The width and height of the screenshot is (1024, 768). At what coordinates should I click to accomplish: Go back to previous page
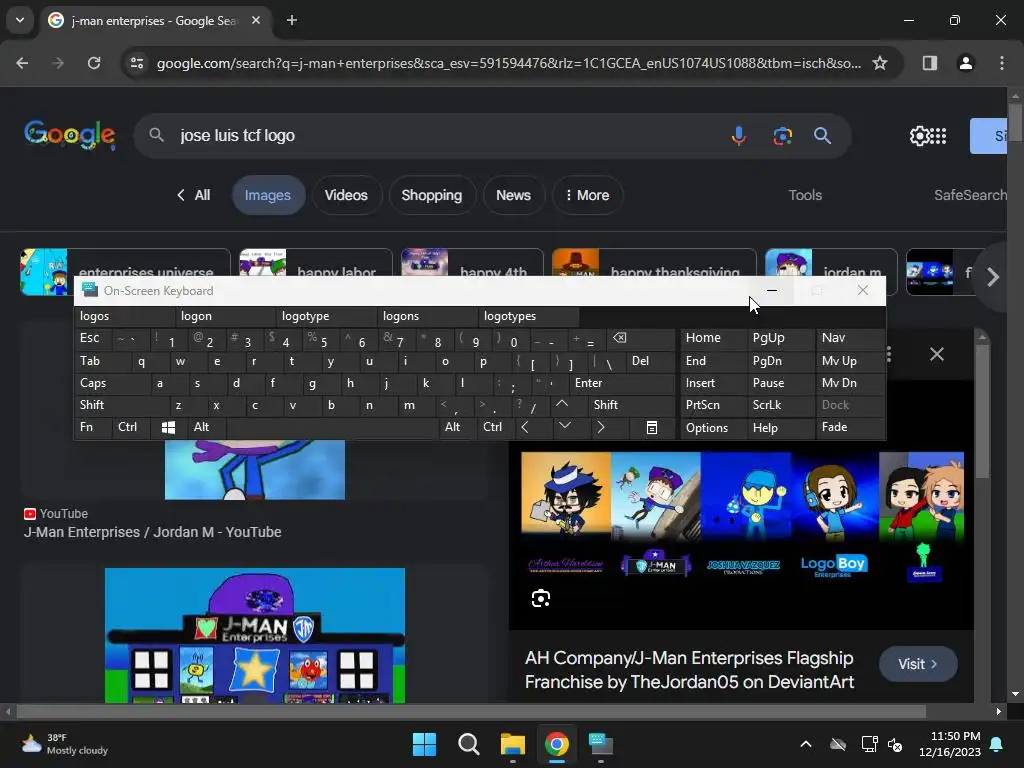[x=22, y=63]
